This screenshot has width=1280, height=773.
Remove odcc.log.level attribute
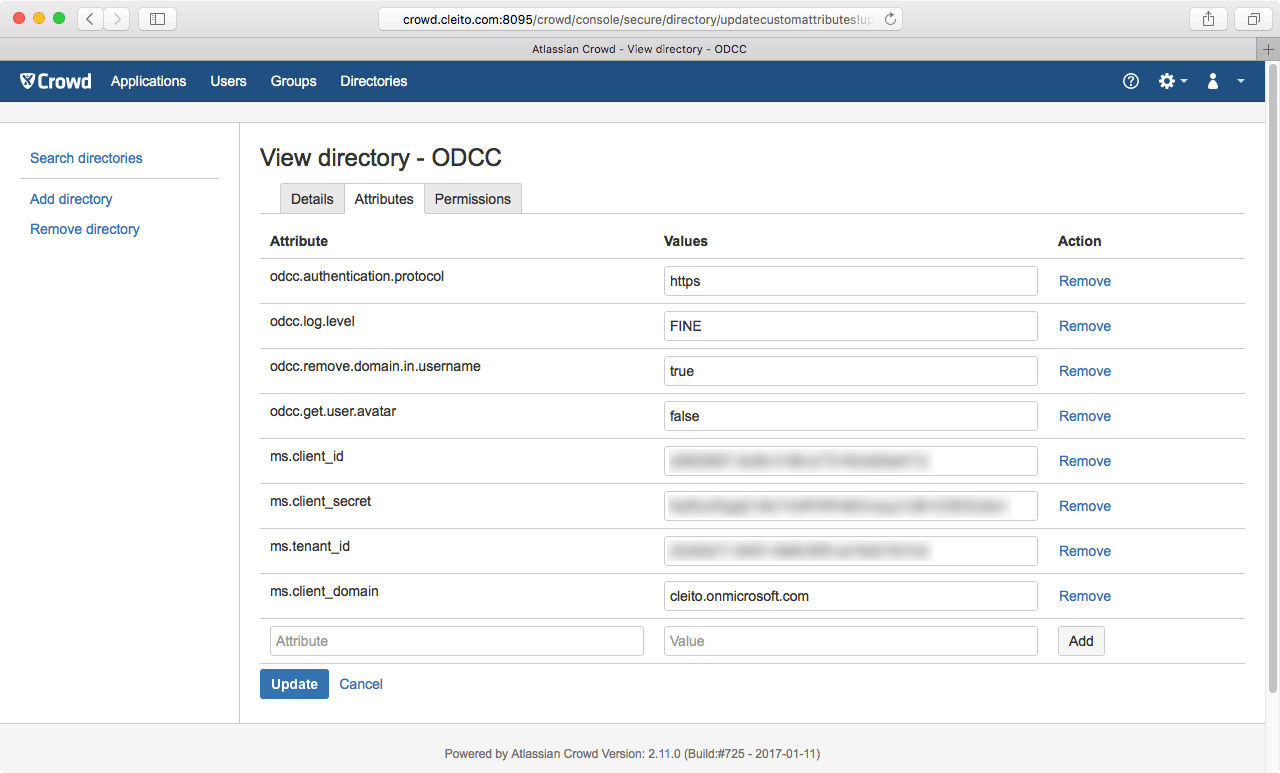point(1085,326)
